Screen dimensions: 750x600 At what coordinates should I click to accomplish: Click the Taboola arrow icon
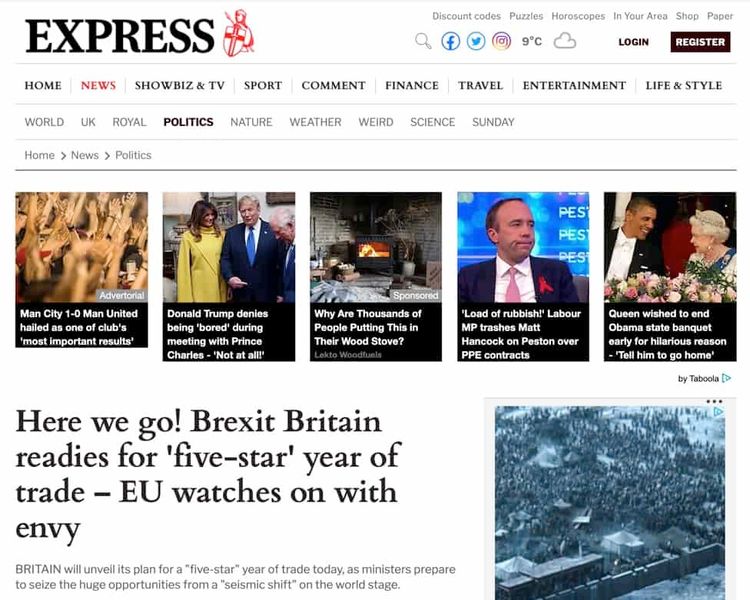(x=727, y=378)
